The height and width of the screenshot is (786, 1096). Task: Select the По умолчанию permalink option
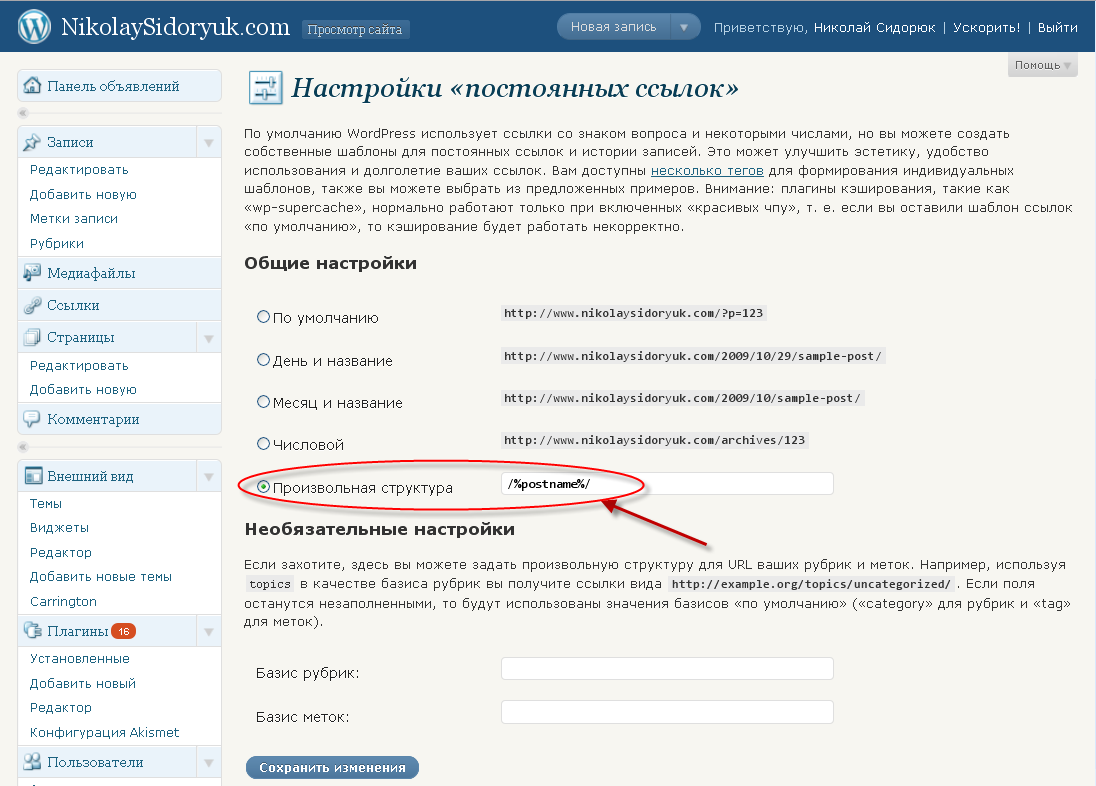pyautogui.click(x=263, y=317)
